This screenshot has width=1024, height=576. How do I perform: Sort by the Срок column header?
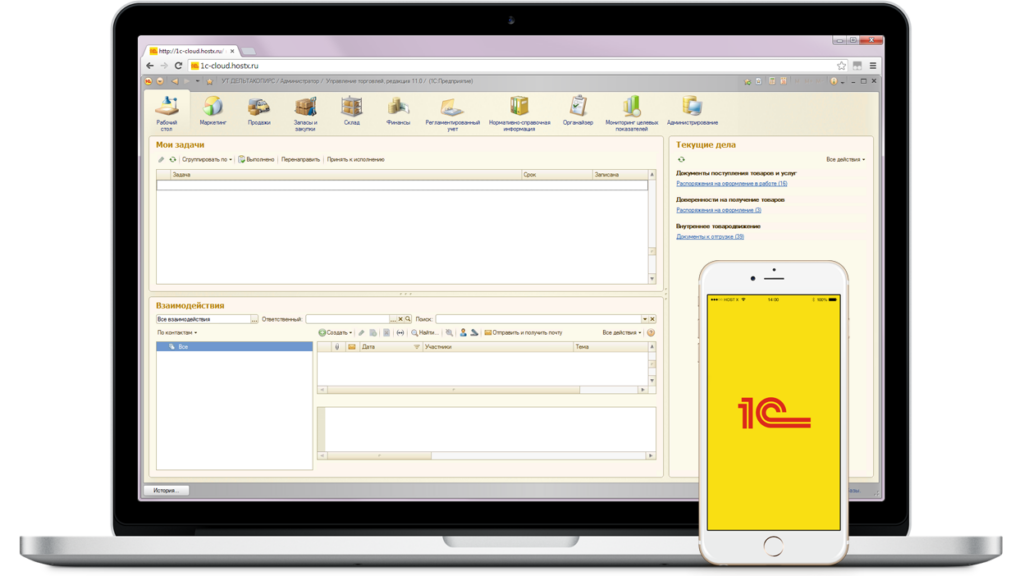(x=556, y=175)
